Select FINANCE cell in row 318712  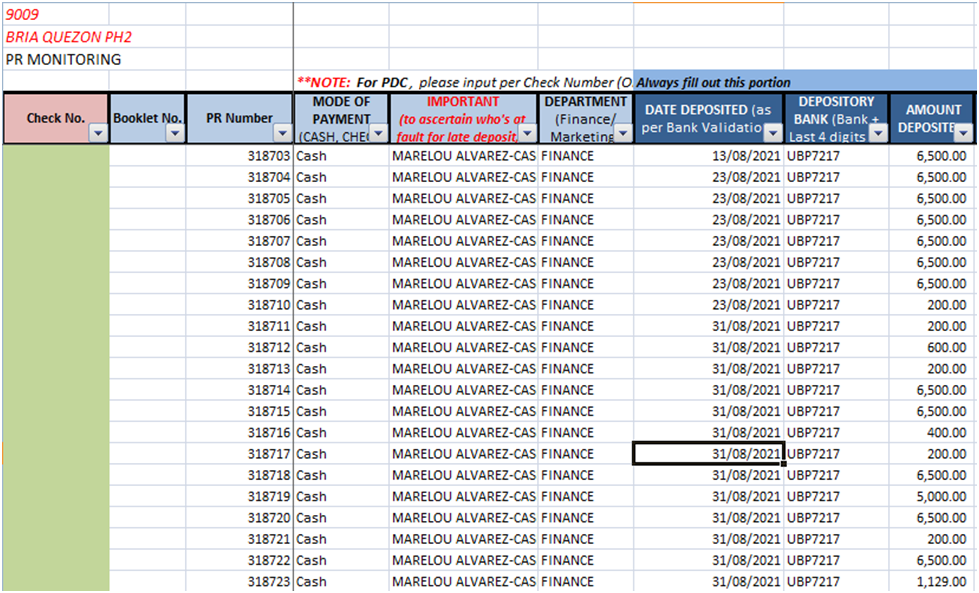(x=586, y=348)
